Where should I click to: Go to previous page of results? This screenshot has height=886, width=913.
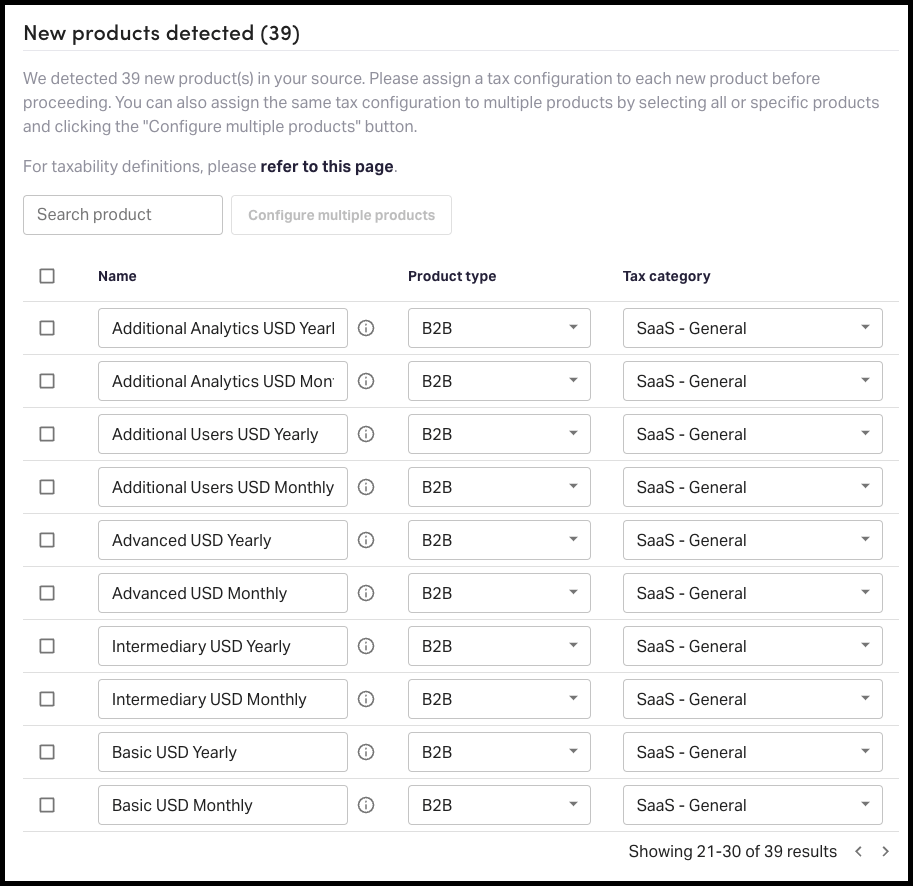pos(858,852)
